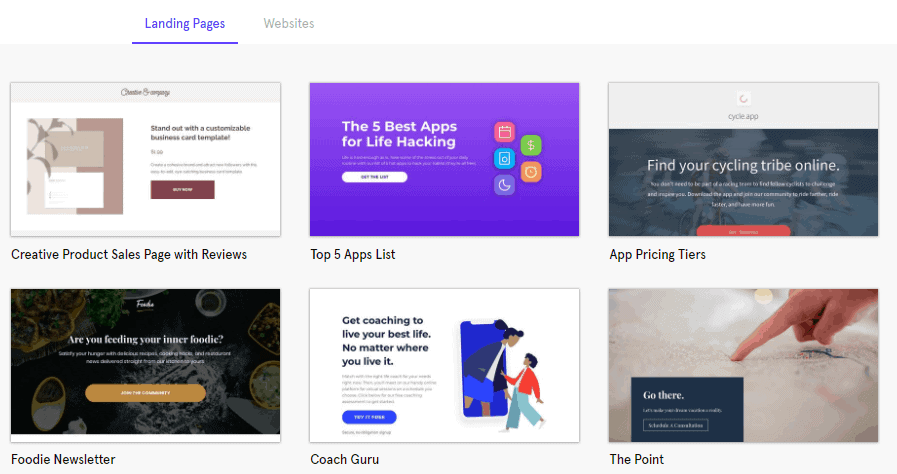Click the red calendar app icon

click(505, 132)
